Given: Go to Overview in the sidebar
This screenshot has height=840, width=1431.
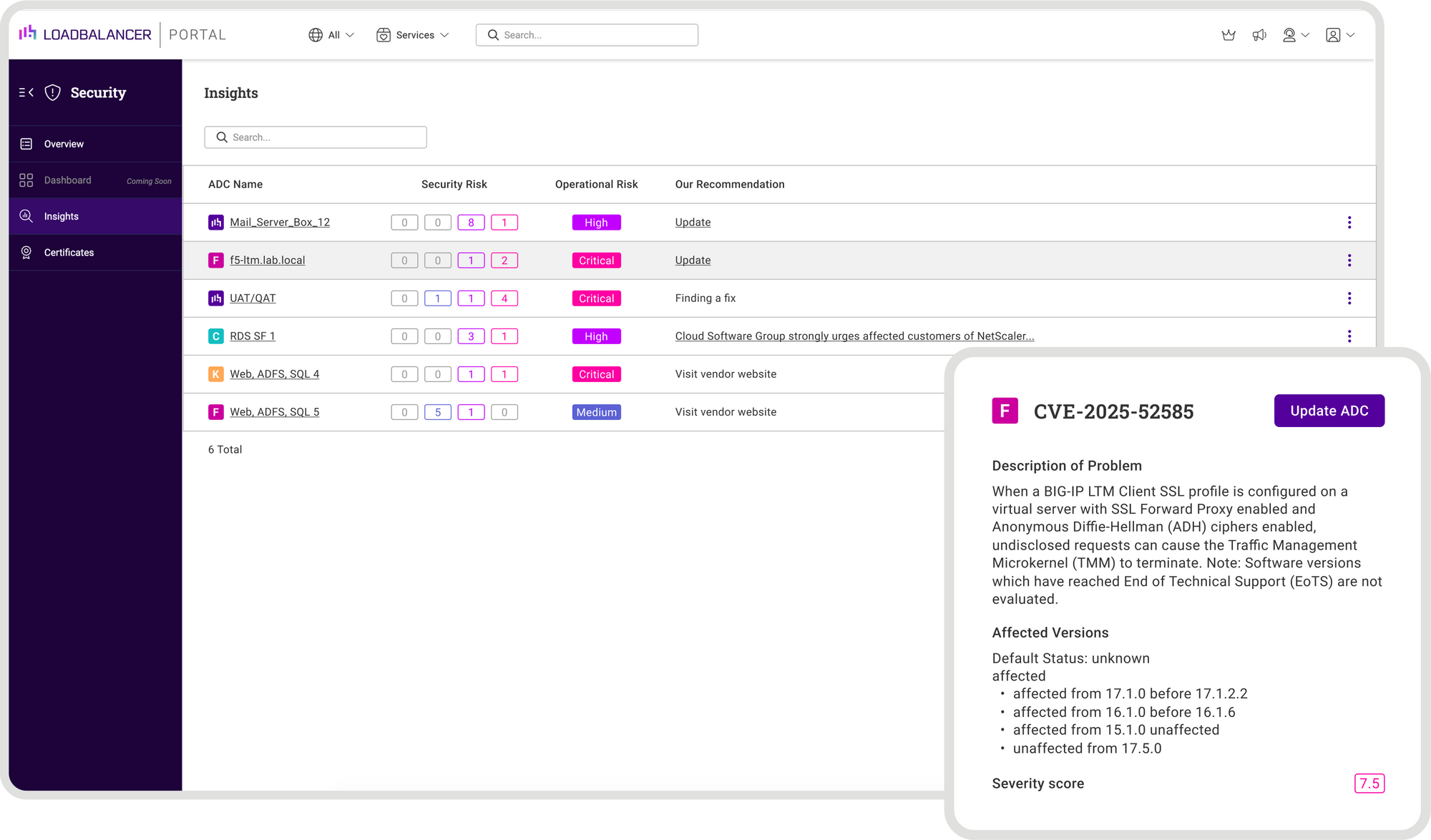Looking at the screenshot, I should (x=95, y=144).
